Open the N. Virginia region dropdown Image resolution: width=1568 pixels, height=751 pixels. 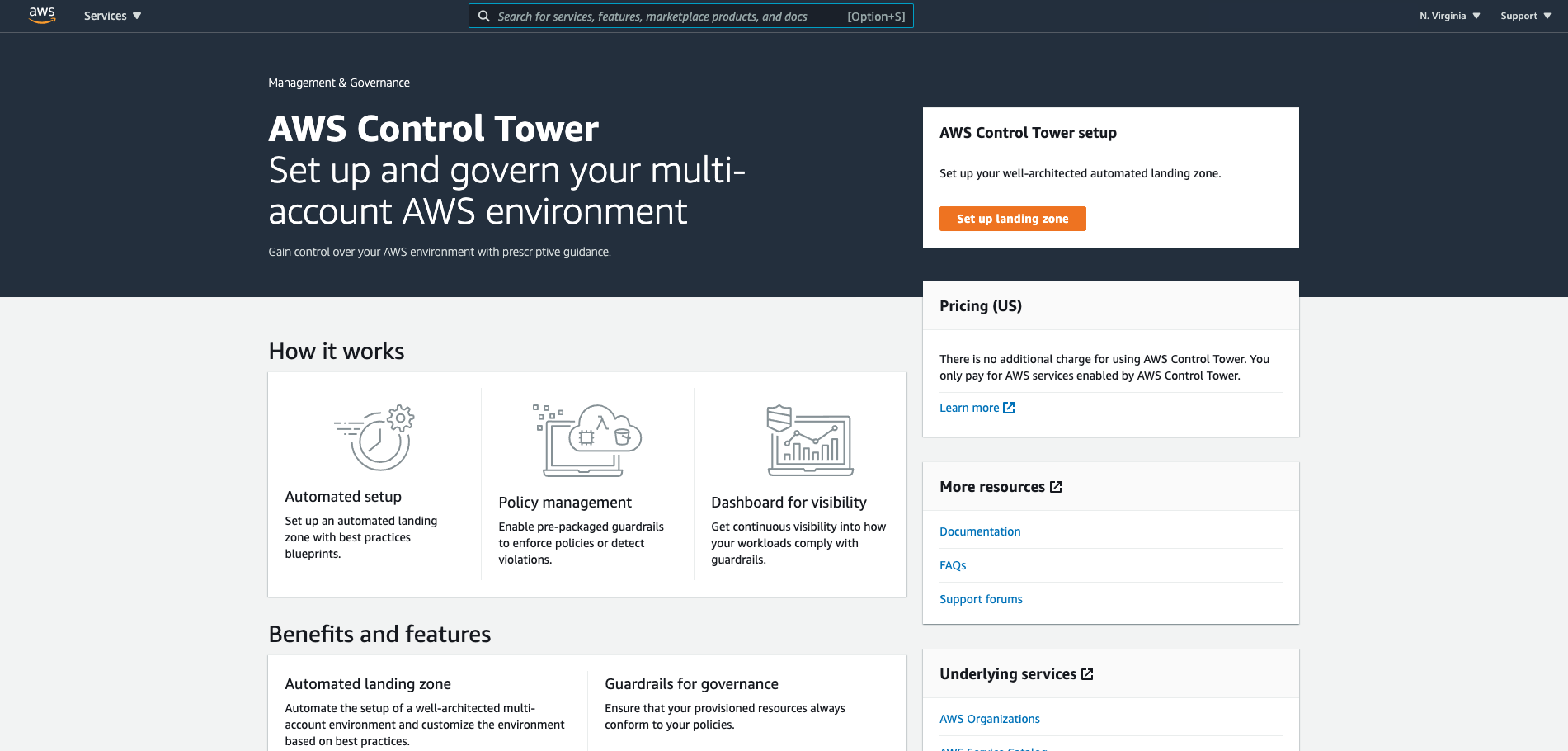coord(1449,16)
